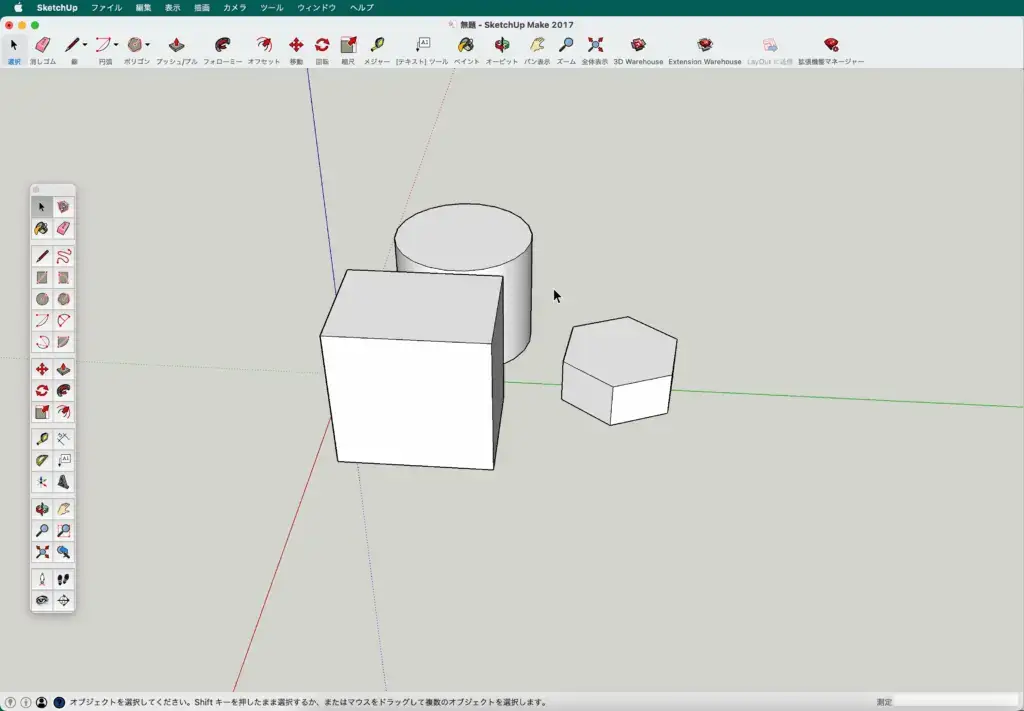Image resolution: width=1024 pixels, height=711 pixels.
Task: Open the カメラ menu
Action: 234,7
